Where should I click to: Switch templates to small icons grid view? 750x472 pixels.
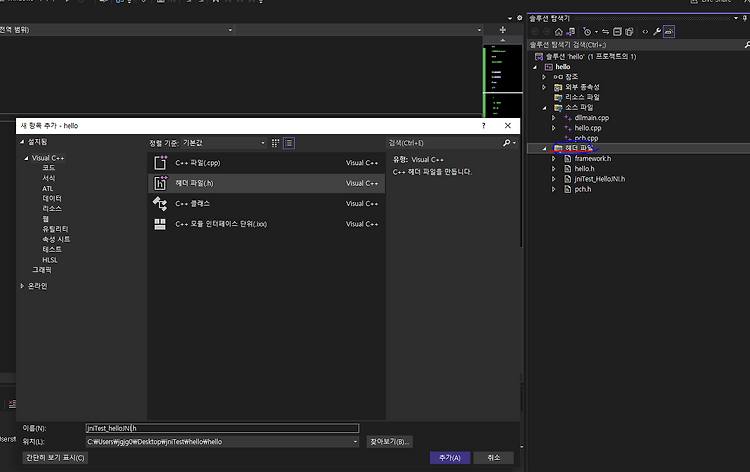[x=276, y=143]
